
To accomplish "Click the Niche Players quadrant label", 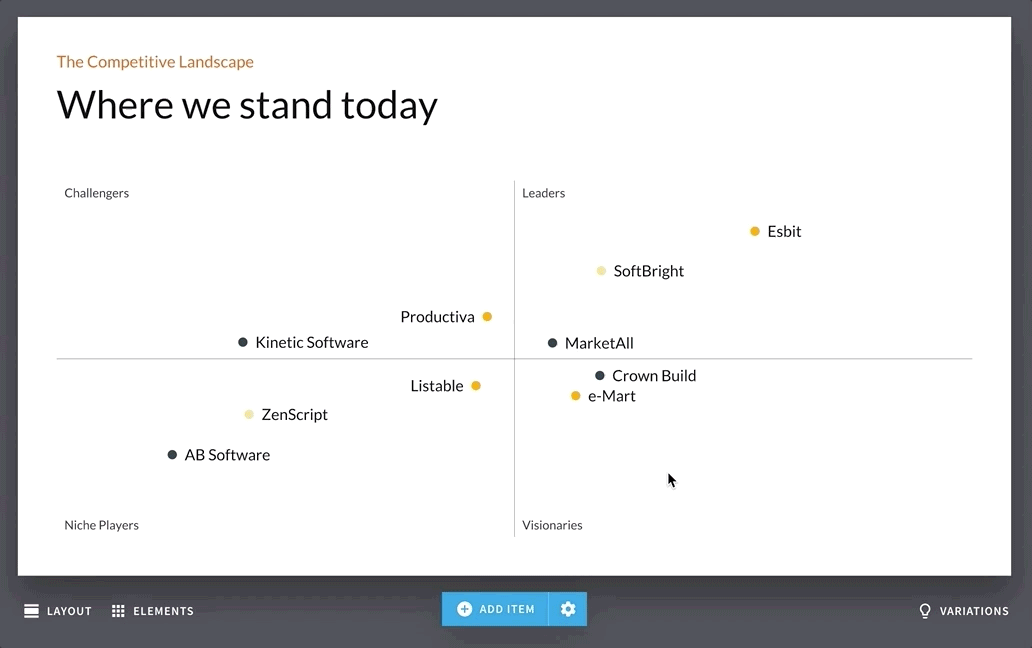I will [x=101, y=525].
